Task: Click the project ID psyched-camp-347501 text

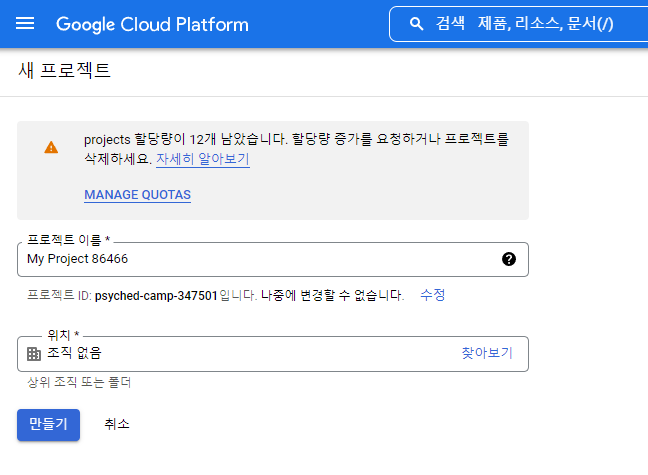Action: coord(156,296)
